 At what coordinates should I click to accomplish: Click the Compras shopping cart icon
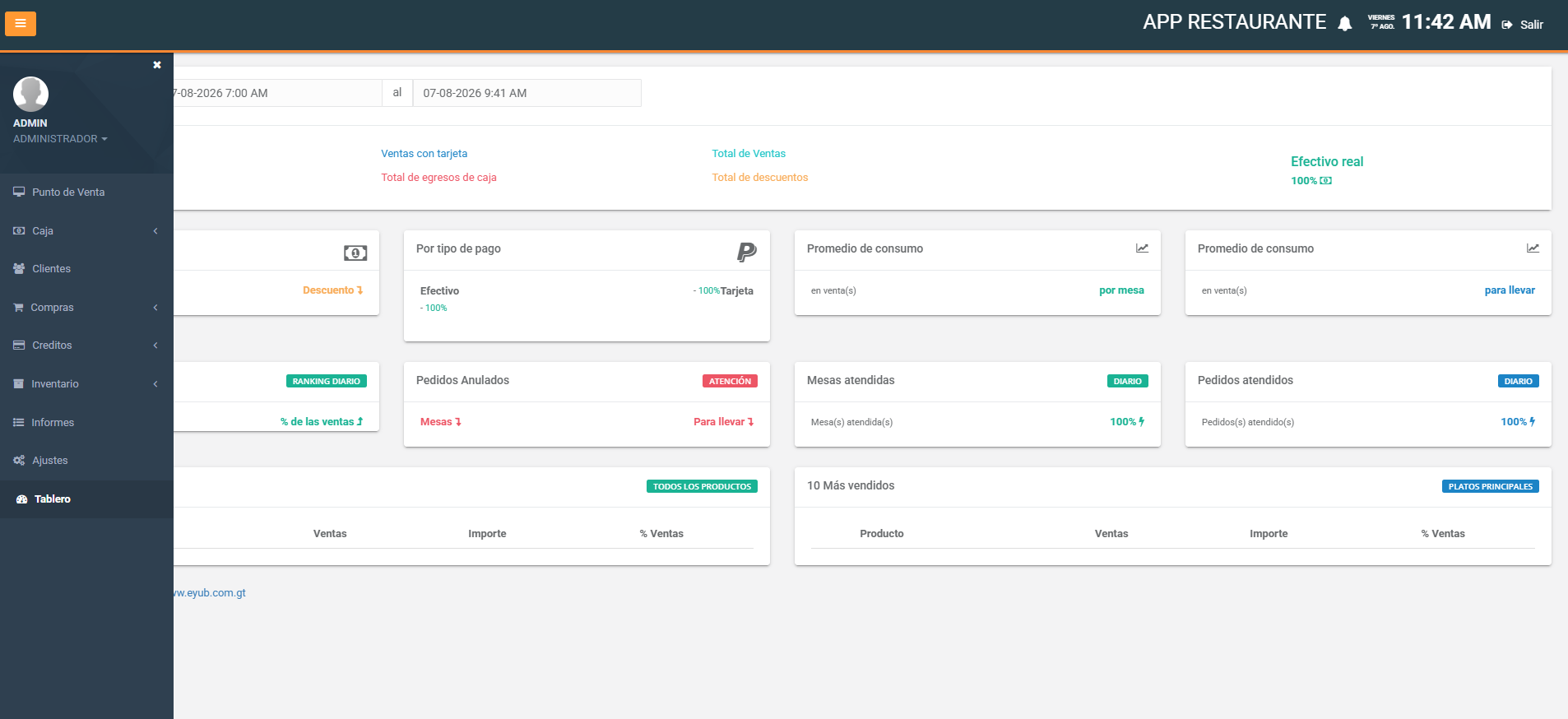click(18, 308)
